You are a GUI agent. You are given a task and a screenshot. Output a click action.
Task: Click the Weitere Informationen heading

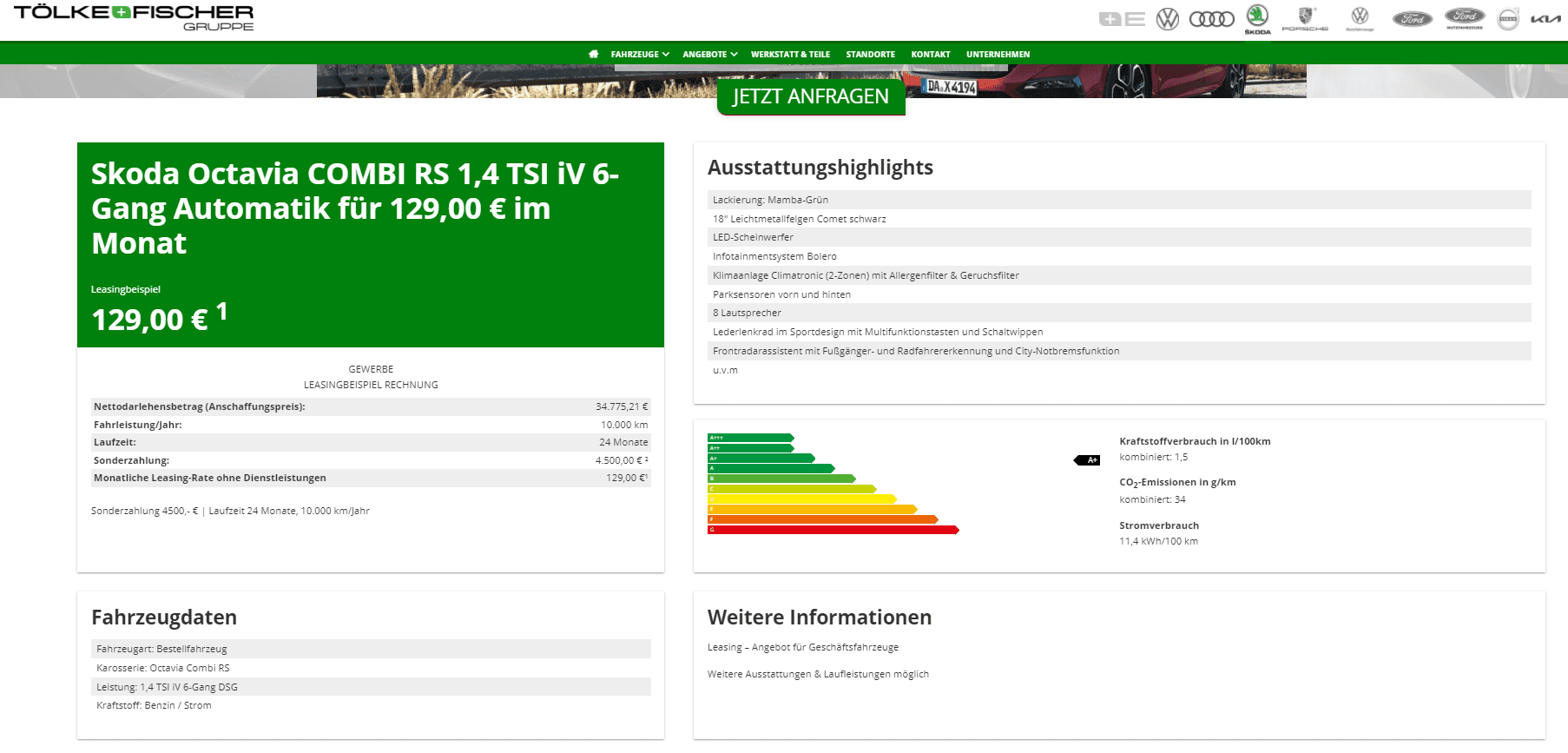tap(820, 618)
